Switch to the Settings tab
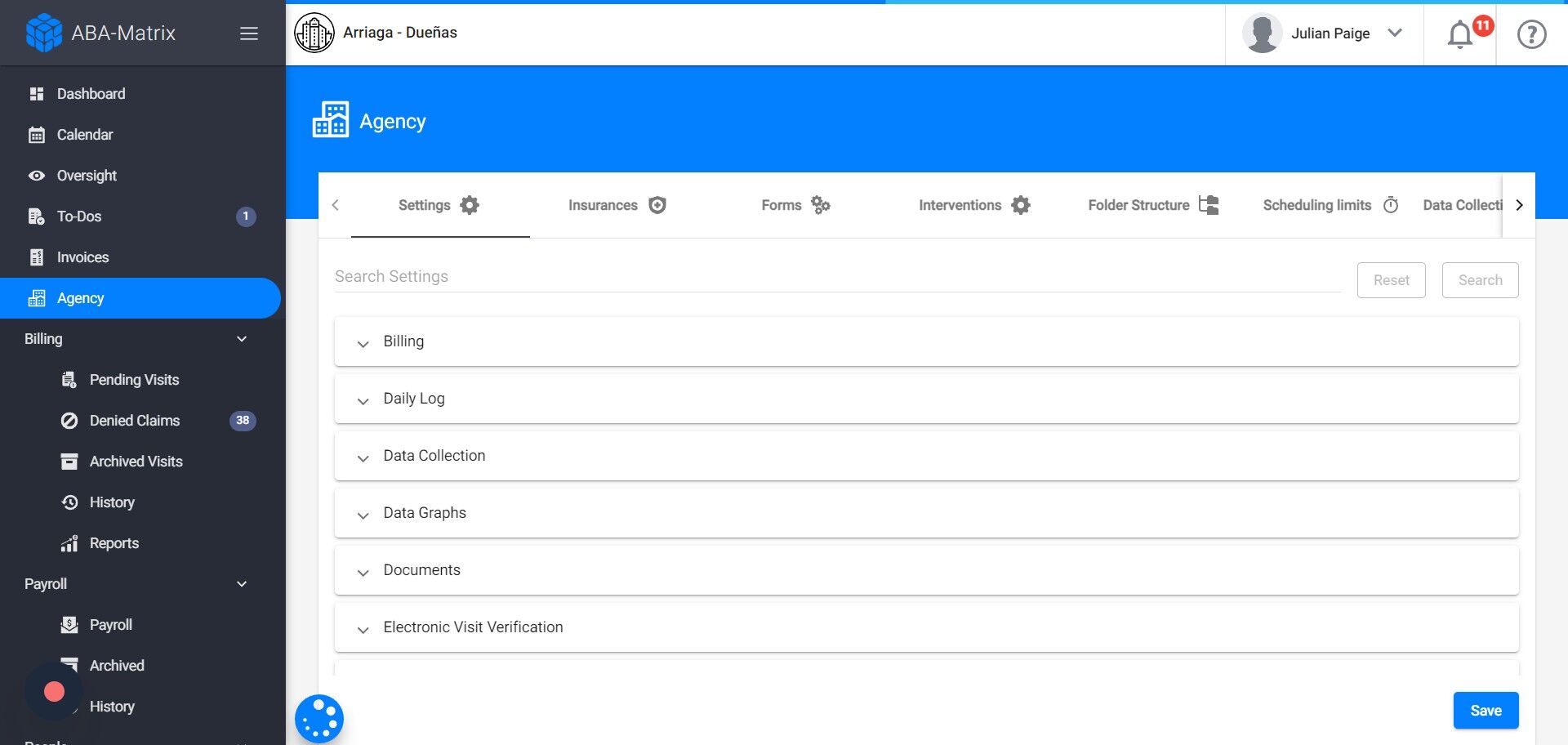 pos(440,205)
